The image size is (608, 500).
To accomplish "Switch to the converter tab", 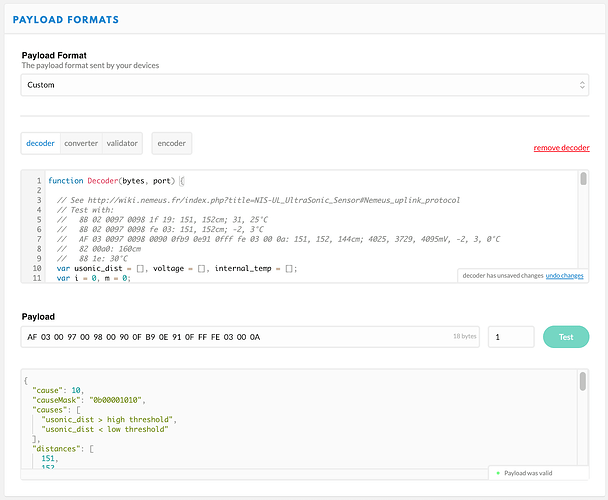I will coord(81,143).
